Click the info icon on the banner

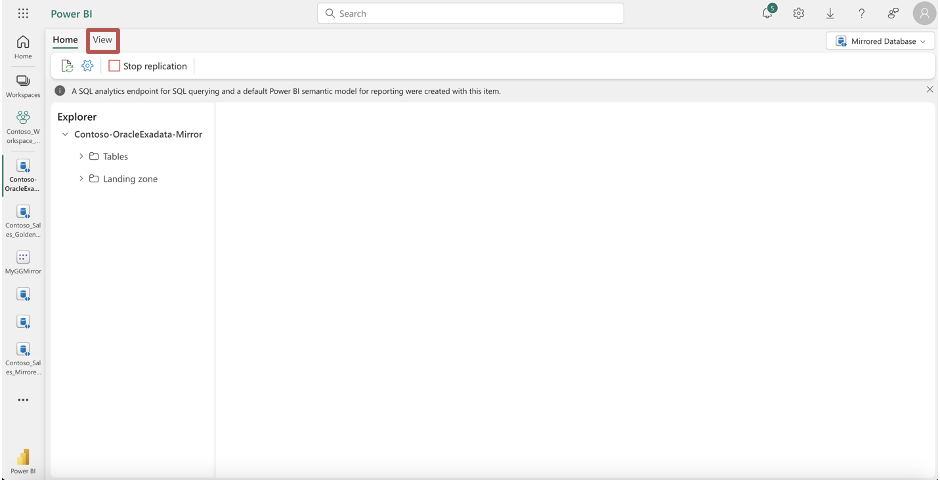tap(60, 91)
